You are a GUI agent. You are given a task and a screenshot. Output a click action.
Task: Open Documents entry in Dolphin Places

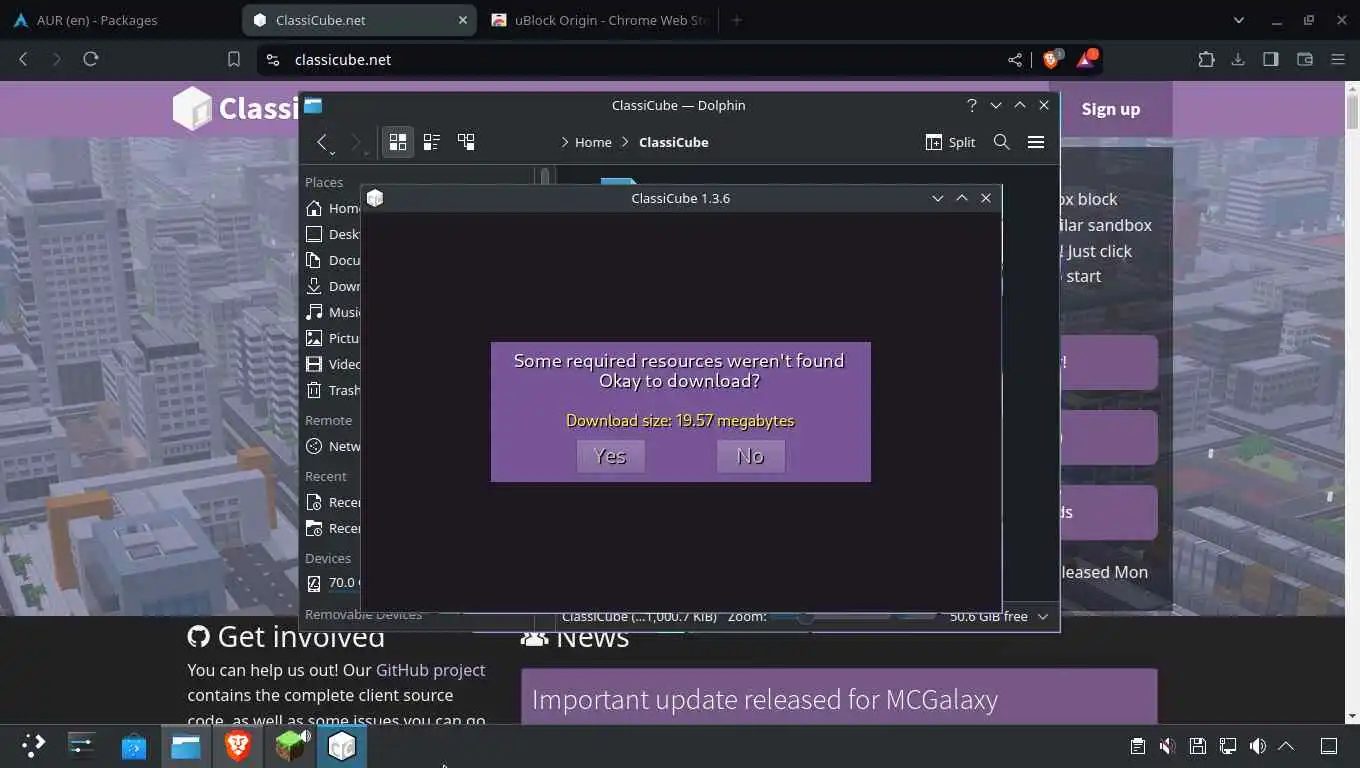[332, 260]
